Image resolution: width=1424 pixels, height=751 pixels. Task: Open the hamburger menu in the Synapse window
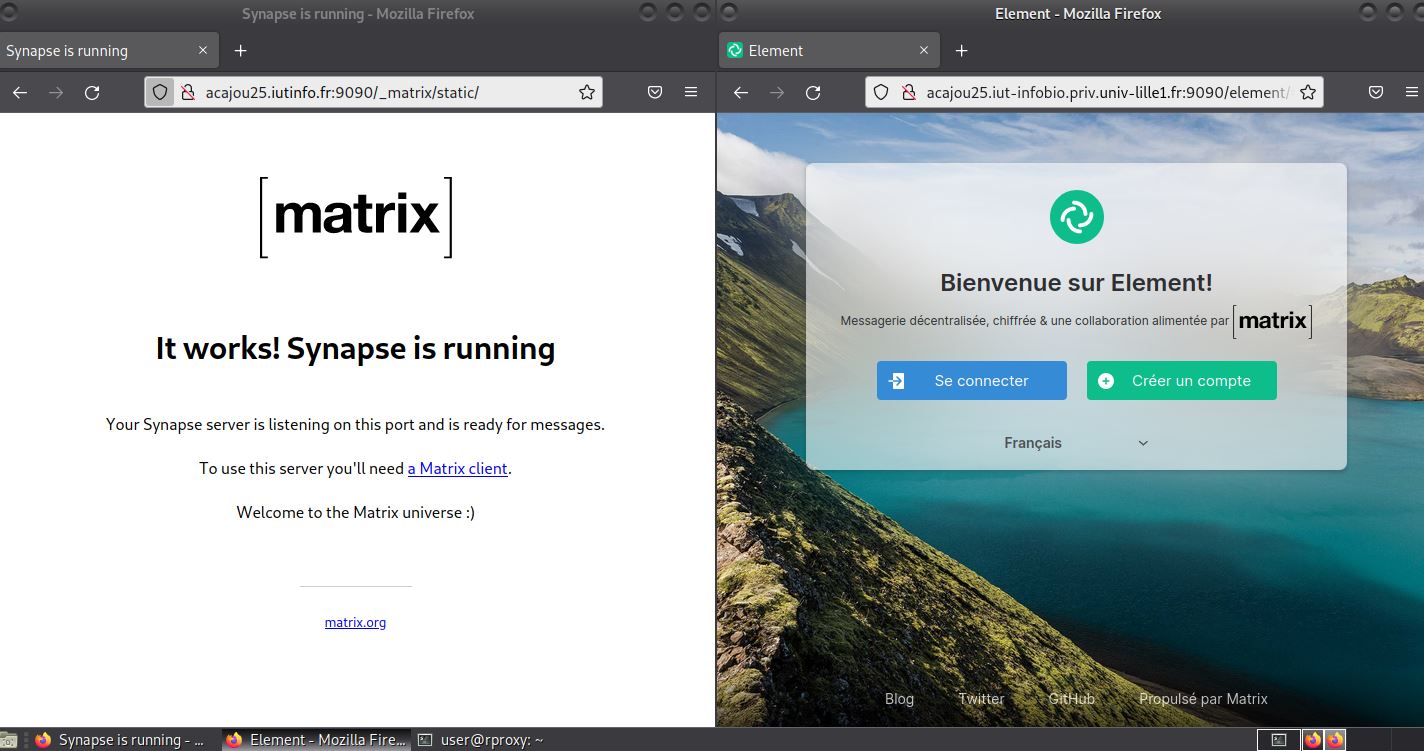click(691, 92)
